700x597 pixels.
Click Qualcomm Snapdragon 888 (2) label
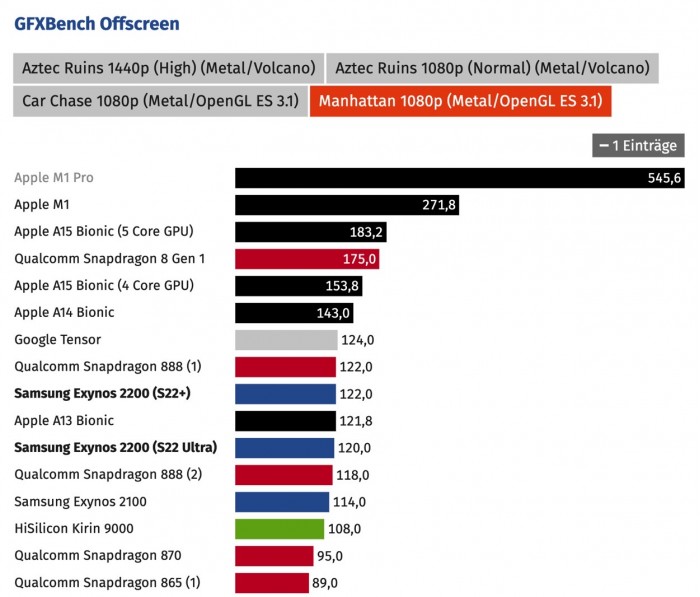point(108,474)
